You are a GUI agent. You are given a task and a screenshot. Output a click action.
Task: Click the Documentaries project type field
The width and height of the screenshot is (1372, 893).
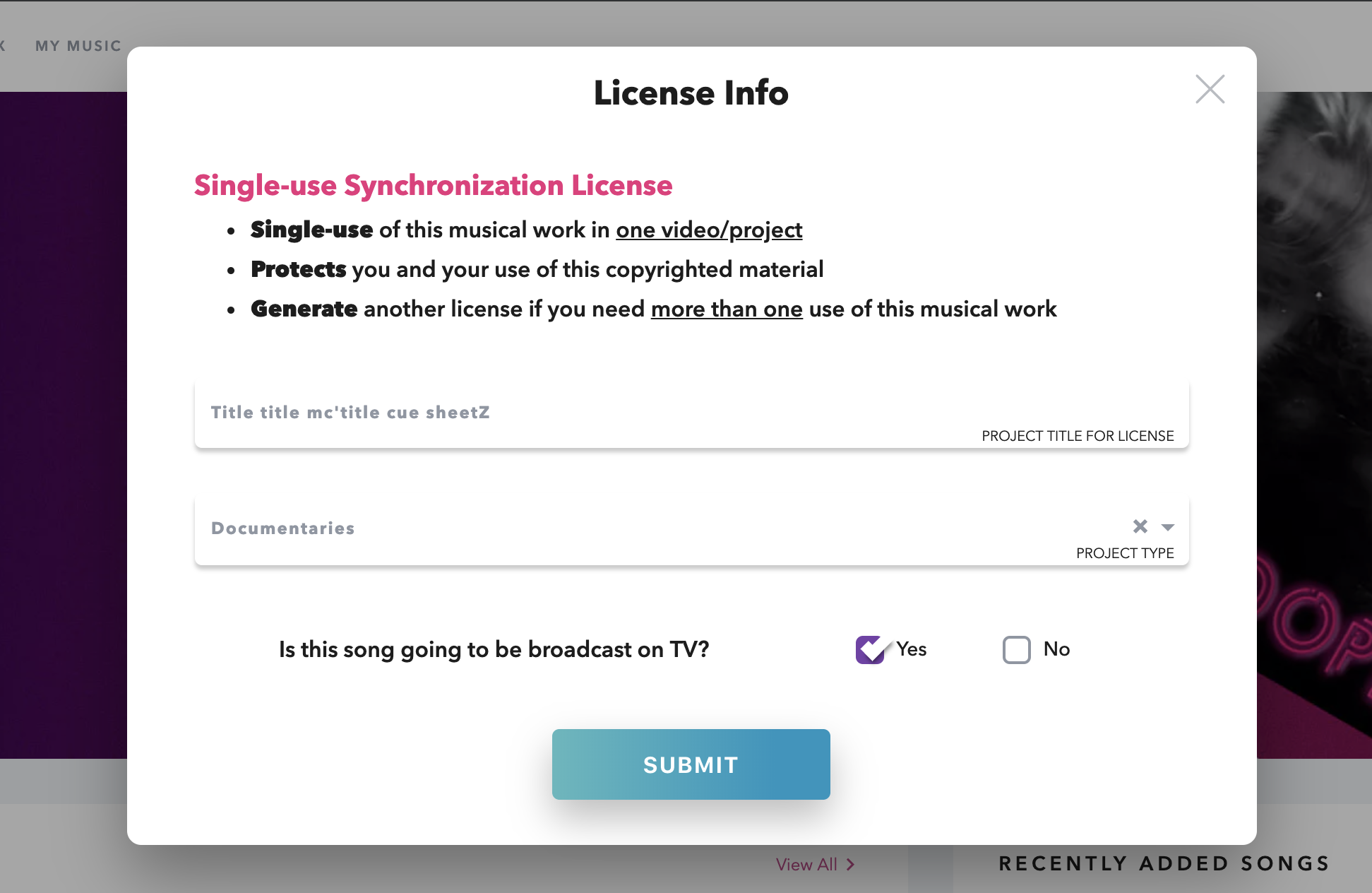click(x=636, y=528)
